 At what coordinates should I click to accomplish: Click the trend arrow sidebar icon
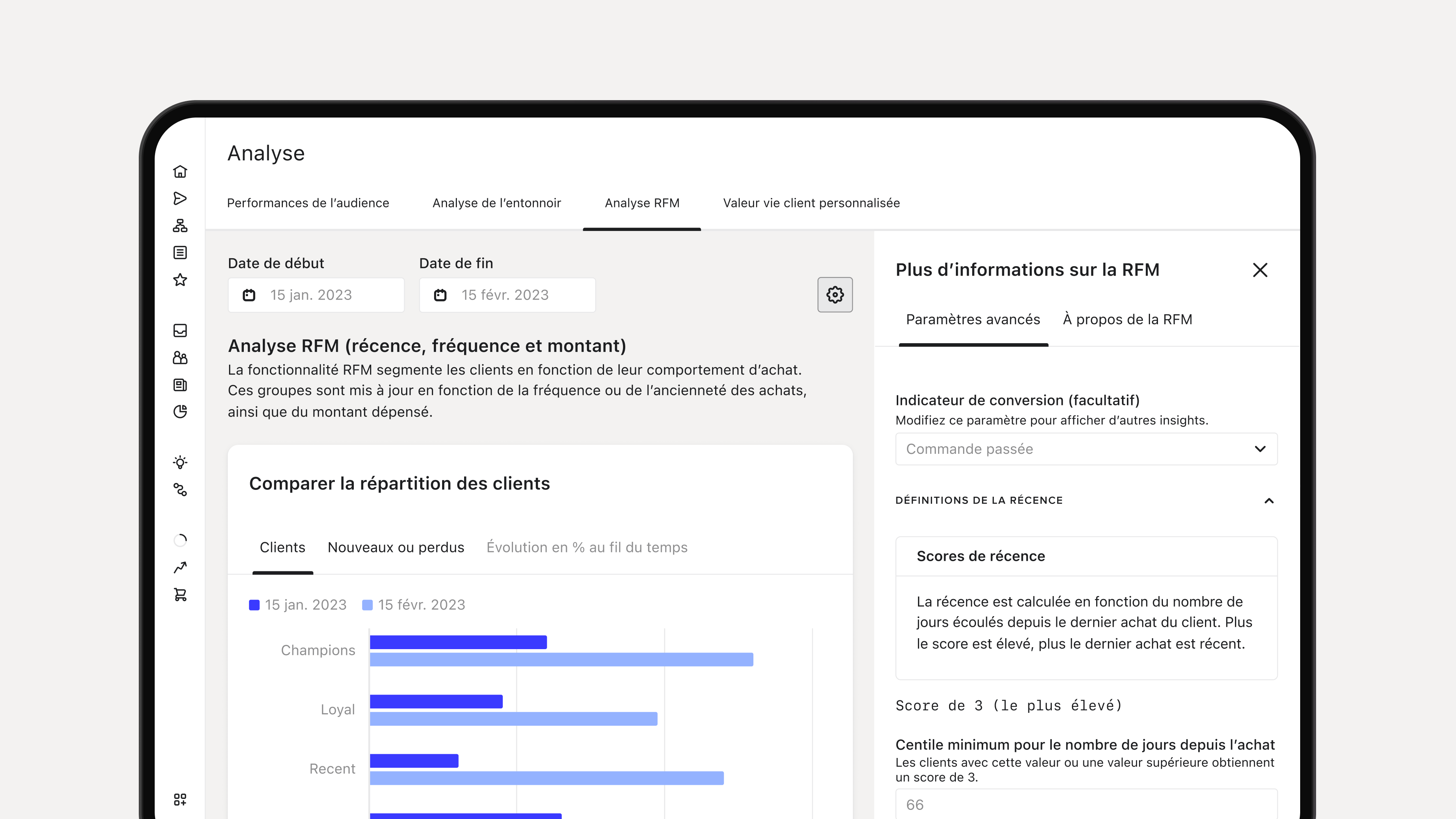[x=180, y=568]
